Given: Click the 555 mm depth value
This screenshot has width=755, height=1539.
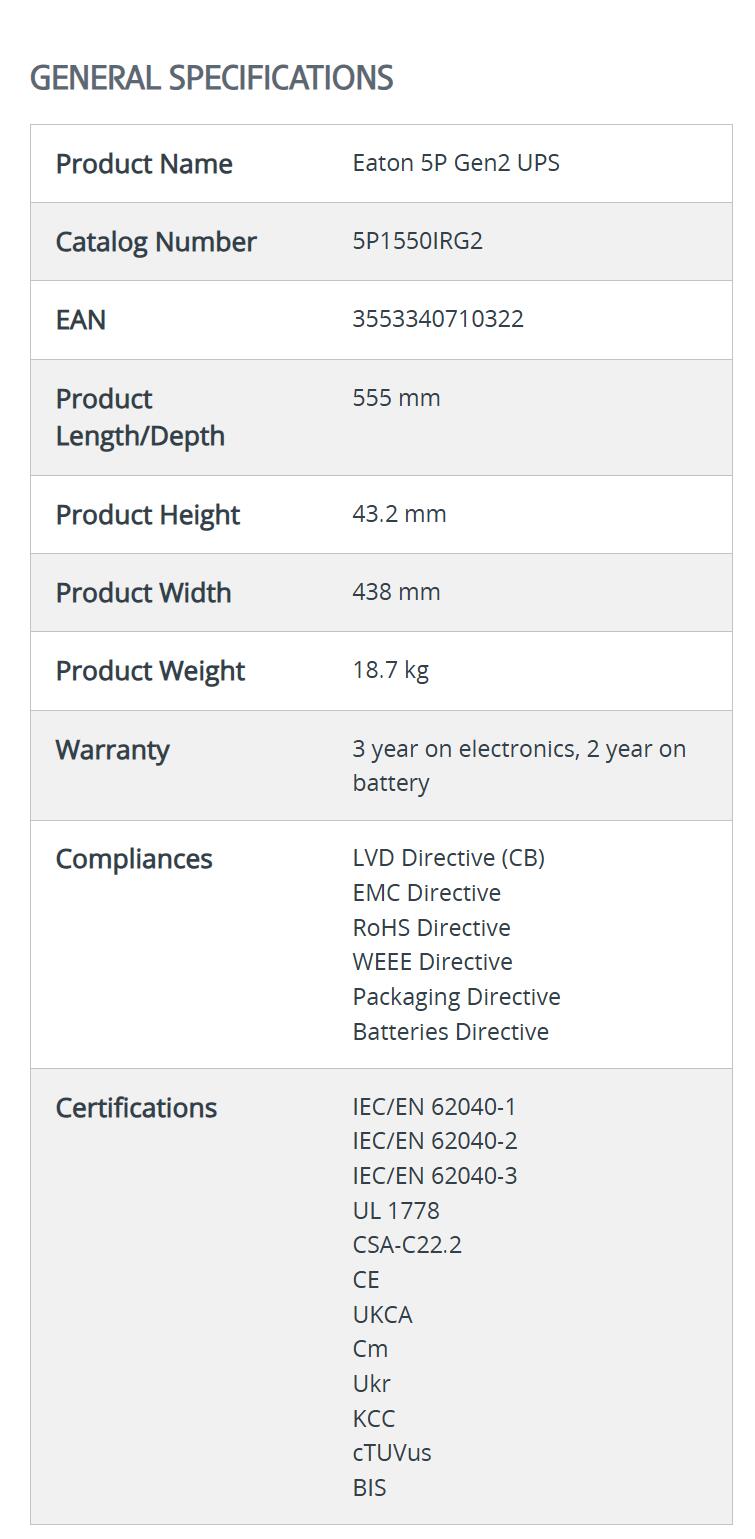Looking at the screenshot, I should [x=396, y=398].
